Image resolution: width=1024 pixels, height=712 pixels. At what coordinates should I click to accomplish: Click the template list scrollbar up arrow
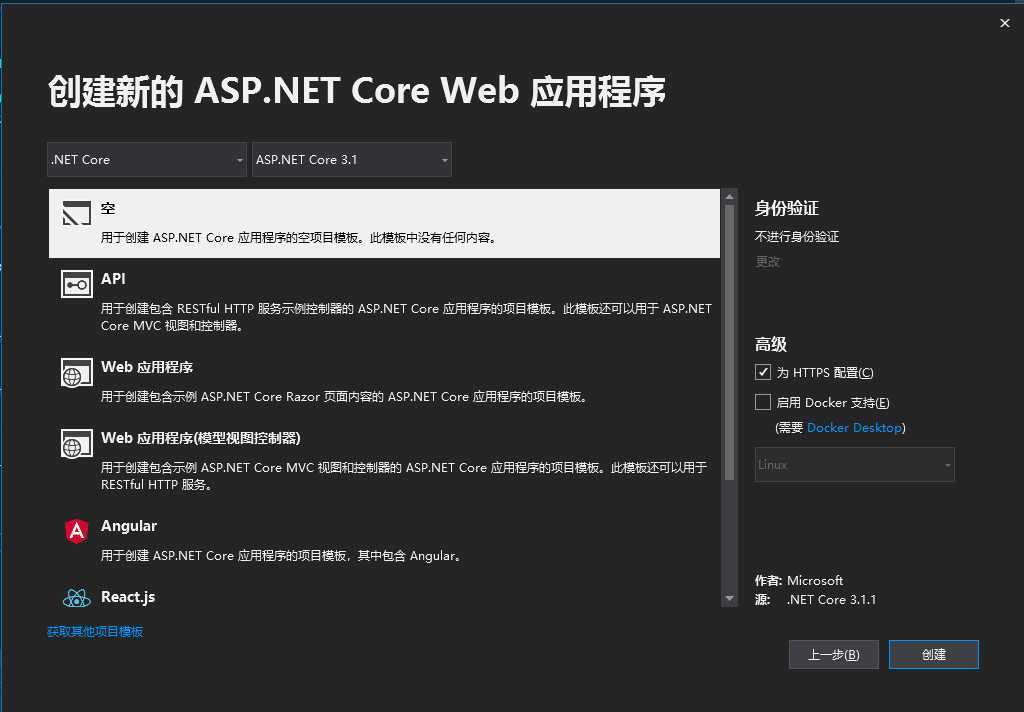coord(729,197)
